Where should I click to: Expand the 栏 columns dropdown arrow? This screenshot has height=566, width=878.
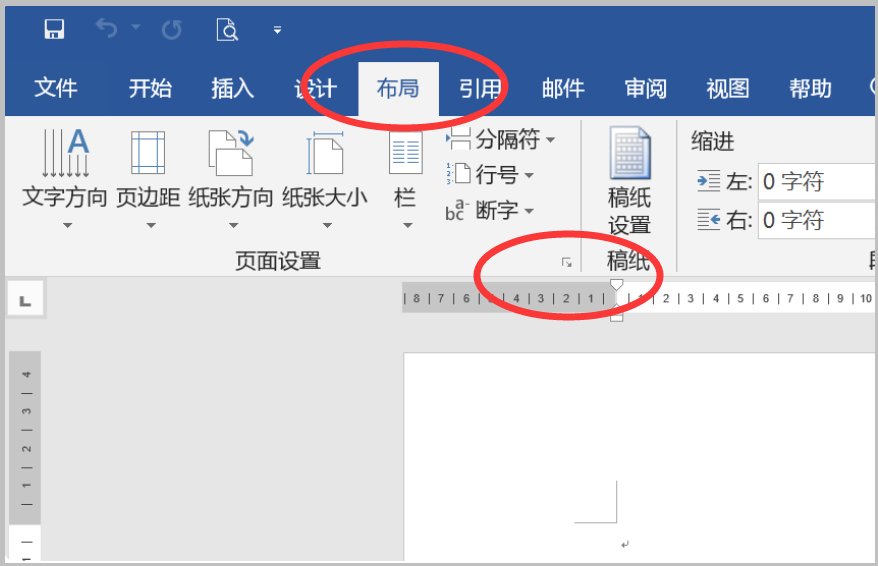(408, 225)
